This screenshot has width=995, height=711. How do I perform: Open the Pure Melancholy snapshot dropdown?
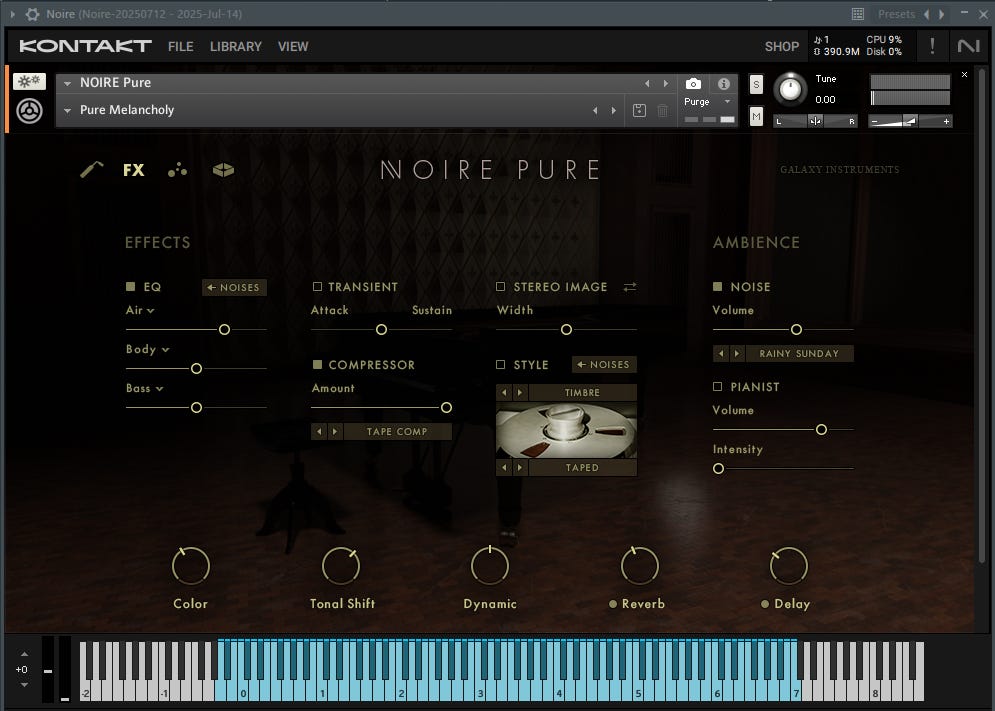pyautogui.click(x=67, y=110)
